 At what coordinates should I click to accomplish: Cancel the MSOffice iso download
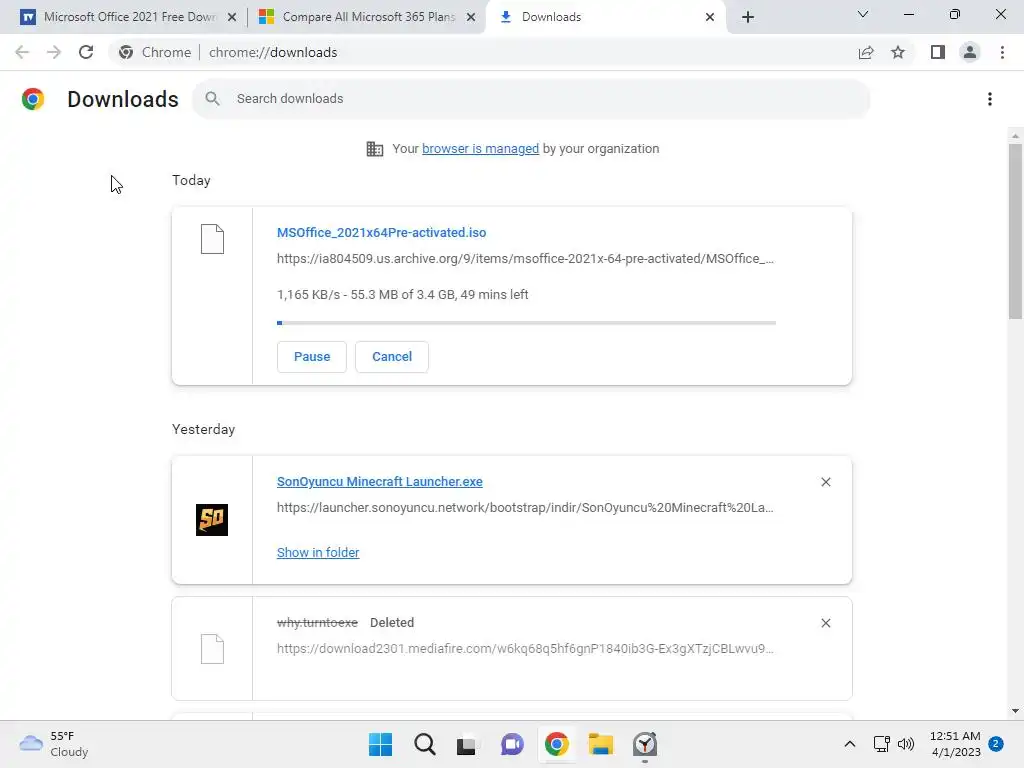tap(392, 357)
